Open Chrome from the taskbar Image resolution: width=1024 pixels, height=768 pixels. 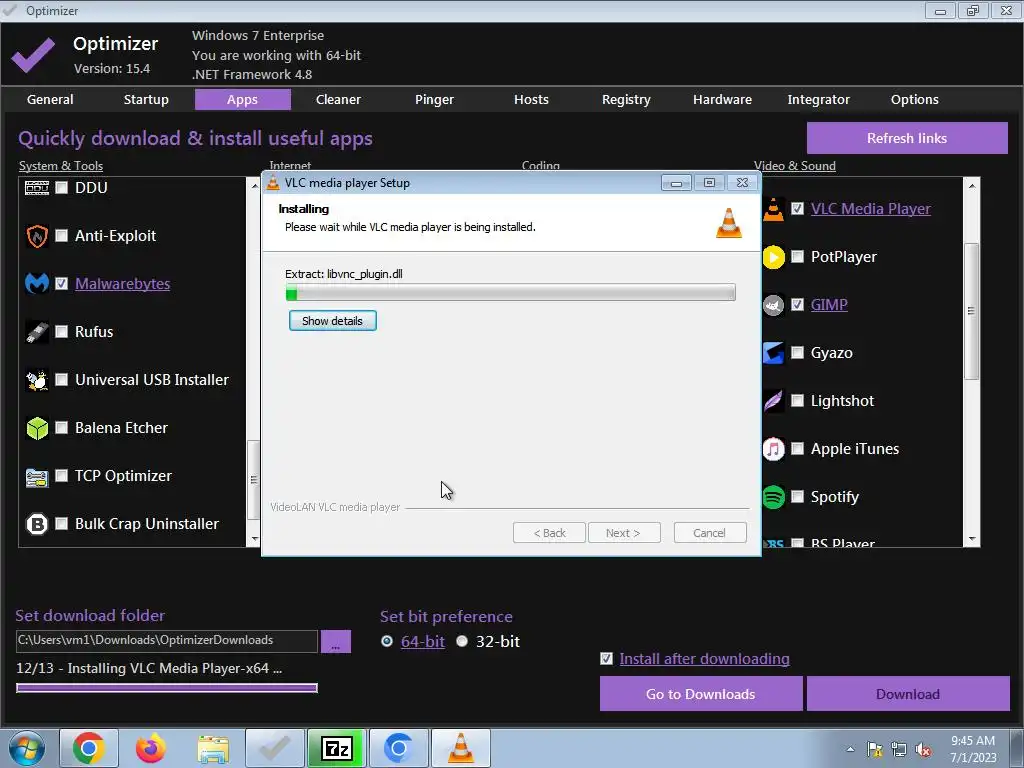click(x=89, y=748)
